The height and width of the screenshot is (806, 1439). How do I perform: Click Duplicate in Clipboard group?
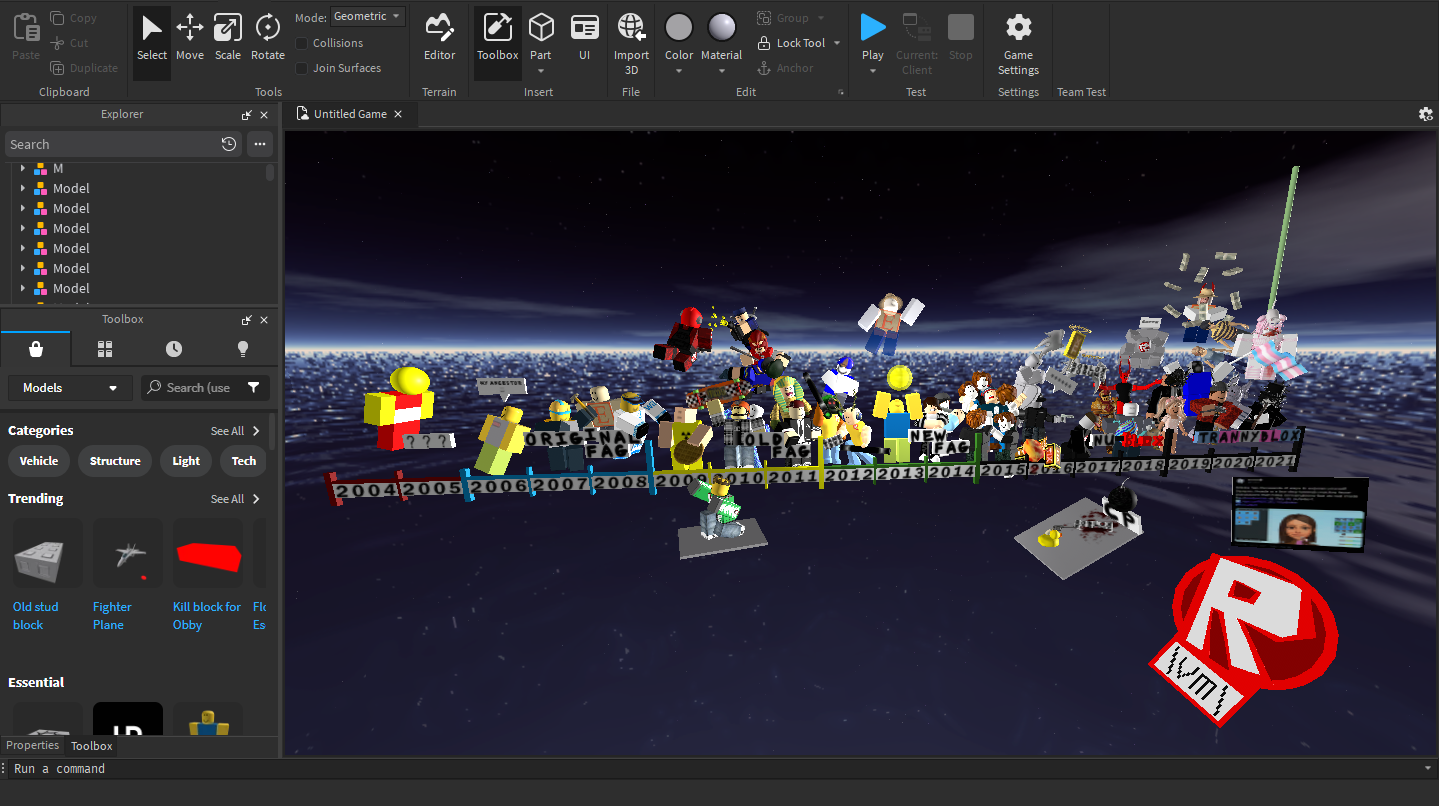84,68
